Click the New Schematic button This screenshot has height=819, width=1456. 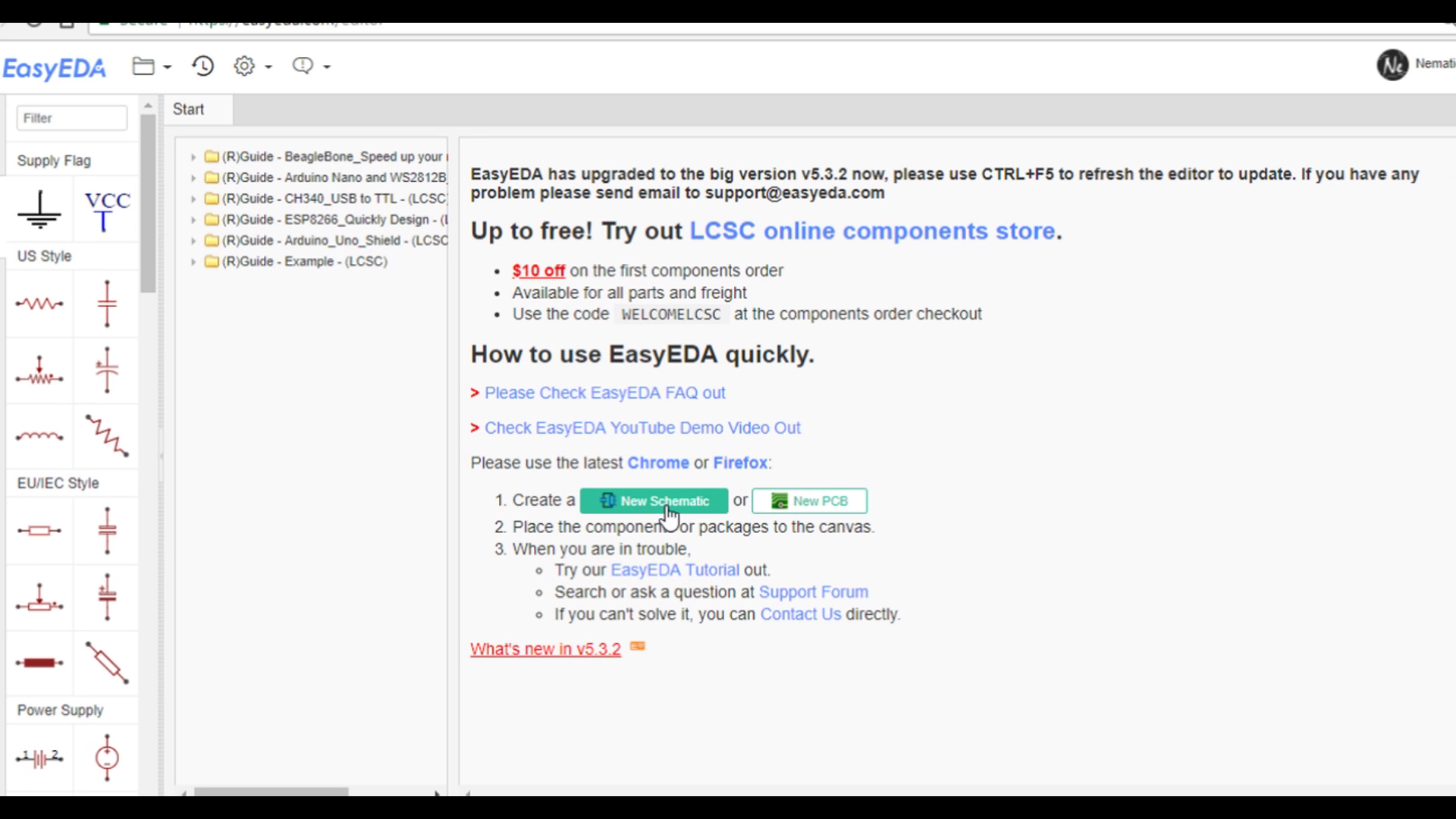coord(654,500)
